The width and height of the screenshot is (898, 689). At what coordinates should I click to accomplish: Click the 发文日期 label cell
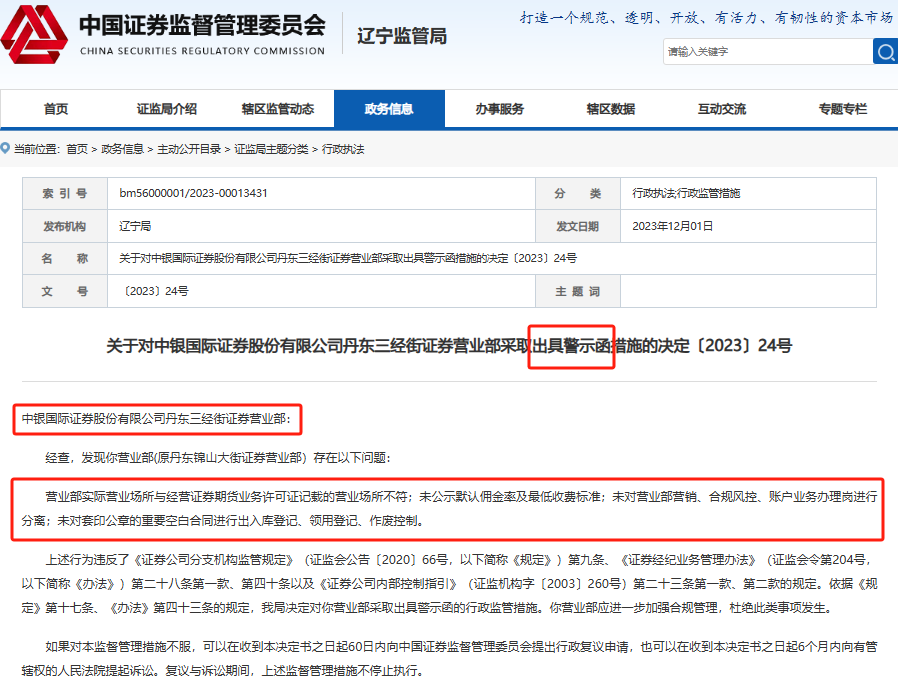(577, 226)
